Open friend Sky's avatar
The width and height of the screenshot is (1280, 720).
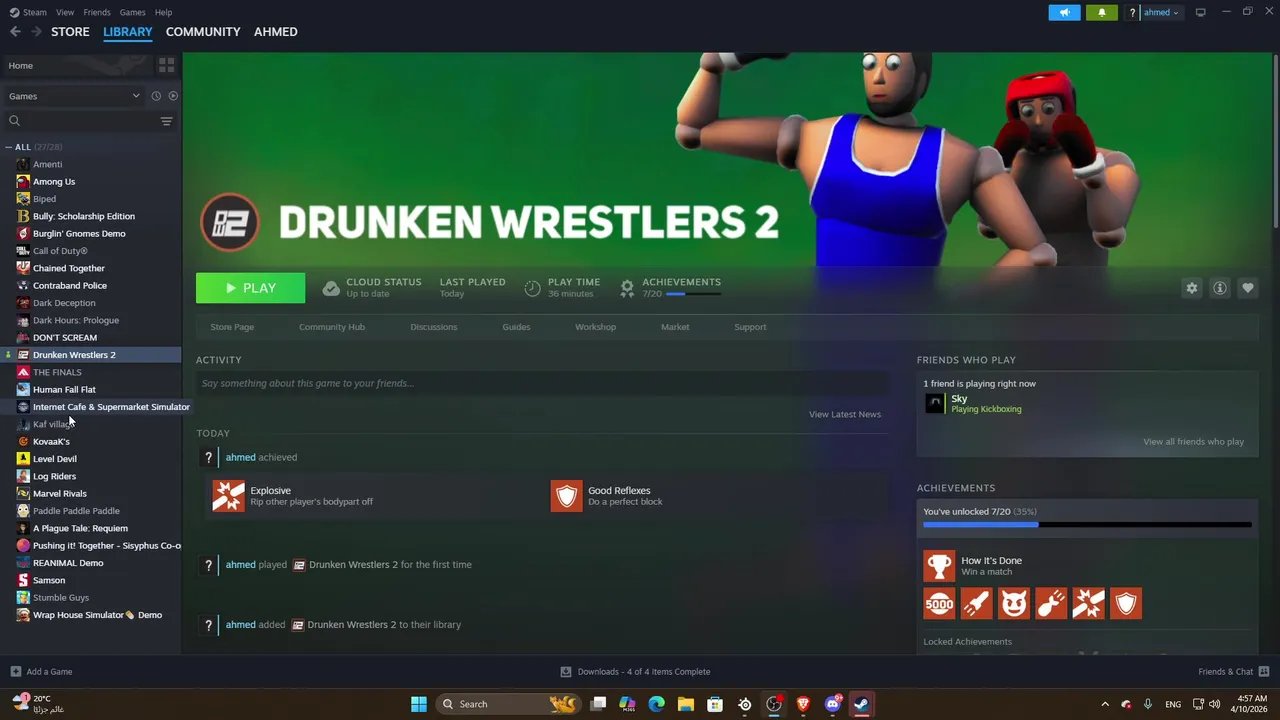coord(934,403)
